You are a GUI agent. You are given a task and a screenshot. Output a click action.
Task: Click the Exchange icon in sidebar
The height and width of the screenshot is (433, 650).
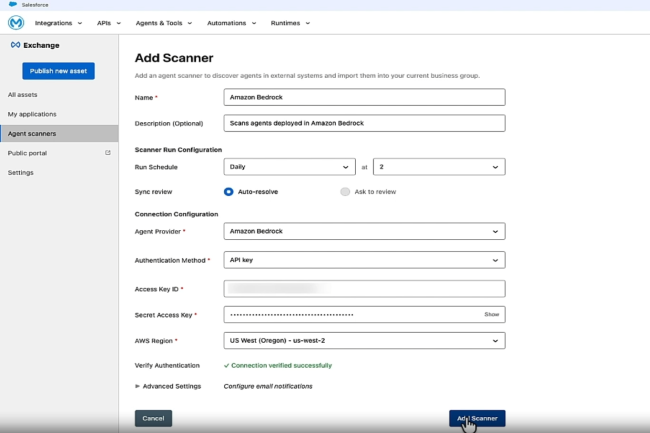click(x=15, y=45)
